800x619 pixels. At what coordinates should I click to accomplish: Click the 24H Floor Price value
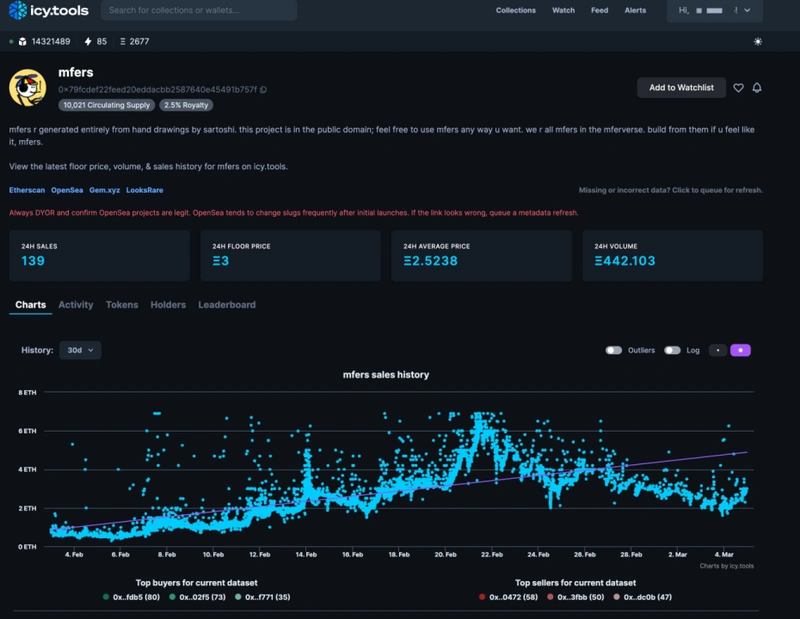click(x=220, y=261)
